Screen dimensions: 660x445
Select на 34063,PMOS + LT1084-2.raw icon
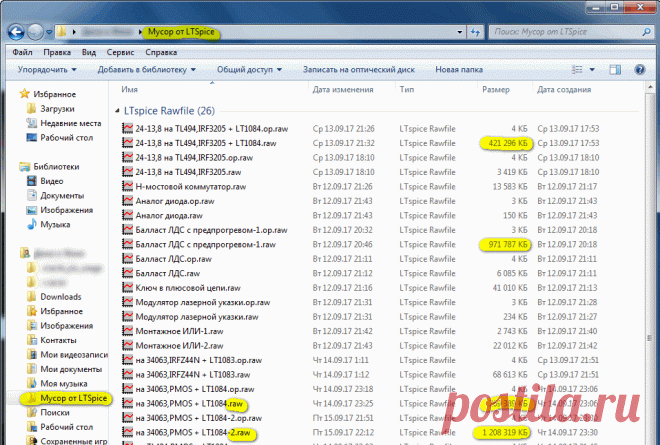(x=128, y=432)
